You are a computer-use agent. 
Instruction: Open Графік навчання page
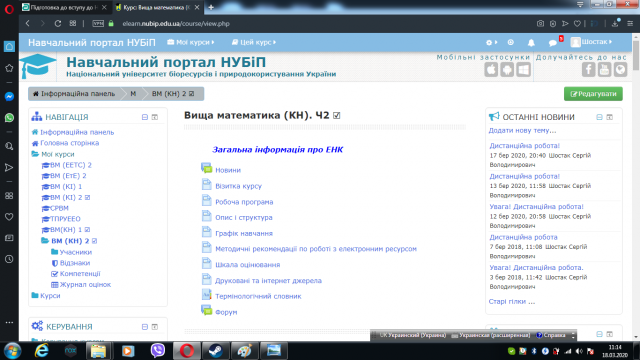click(x=244, y=233)
